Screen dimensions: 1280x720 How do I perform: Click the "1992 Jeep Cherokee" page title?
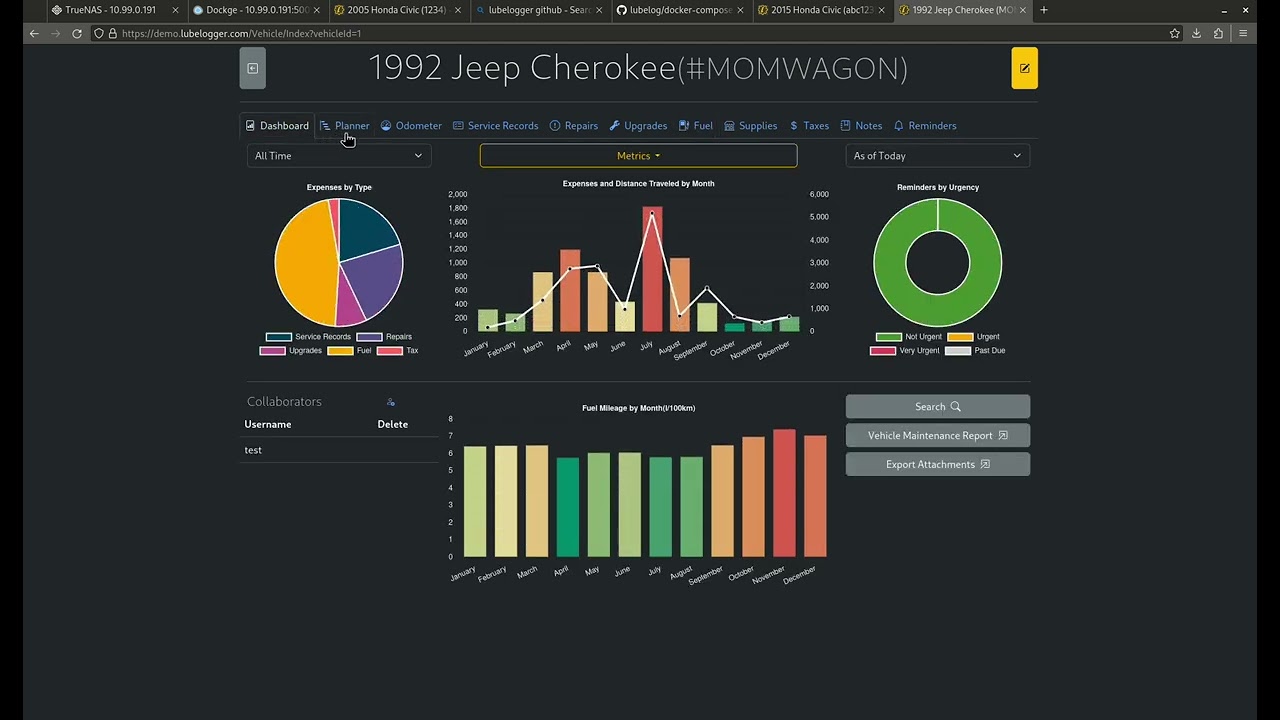coord(522,68)
